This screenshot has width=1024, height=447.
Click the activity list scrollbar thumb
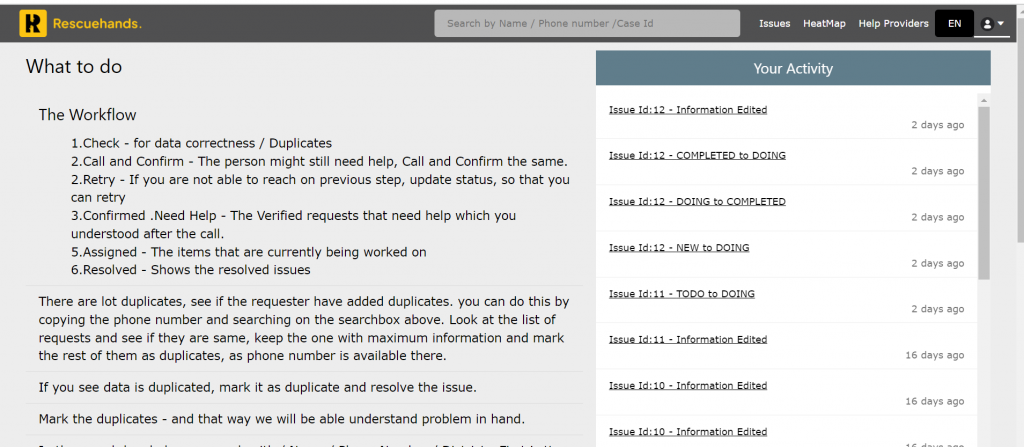coord(984,190)
